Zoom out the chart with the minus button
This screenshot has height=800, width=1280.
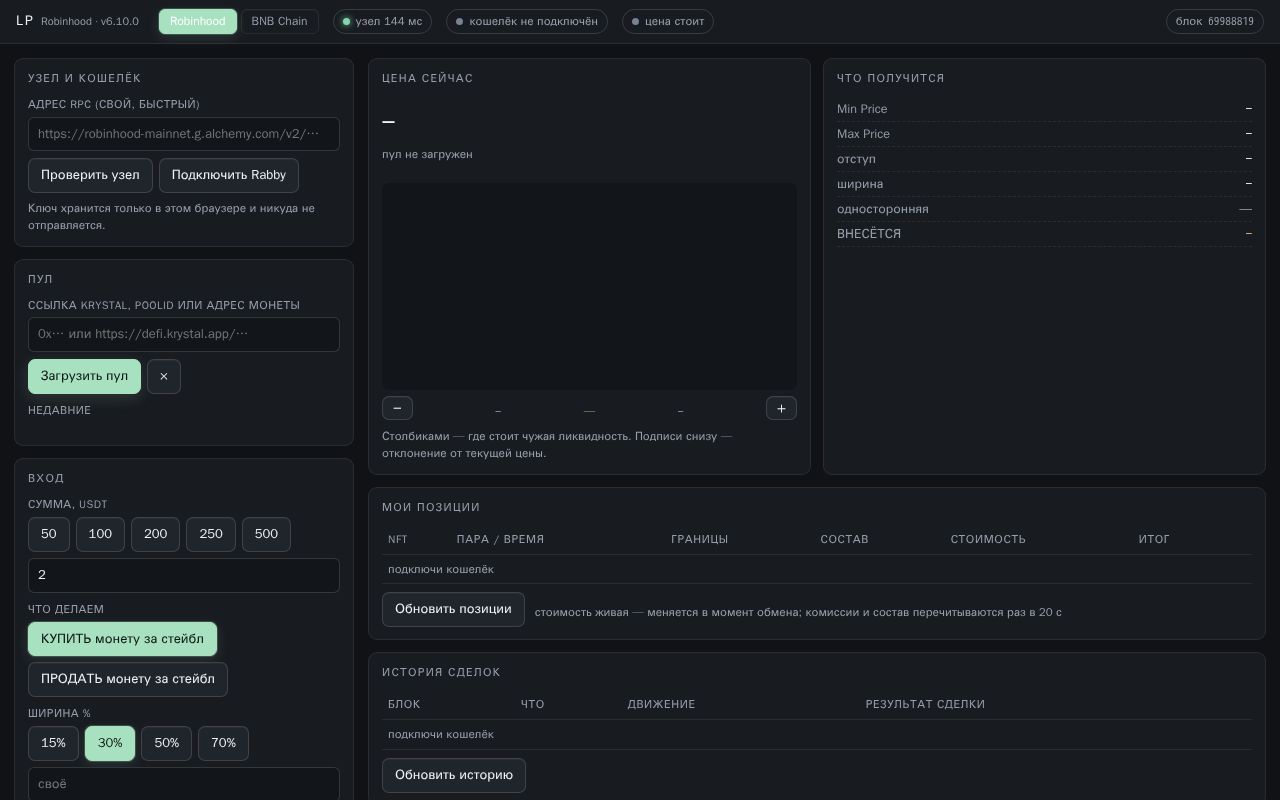397,408
